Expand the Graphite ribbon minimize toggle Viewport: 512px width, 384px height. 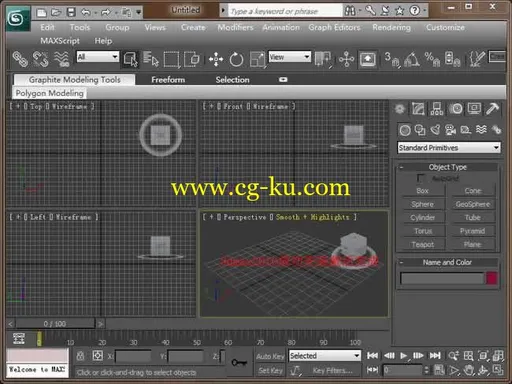283,80
